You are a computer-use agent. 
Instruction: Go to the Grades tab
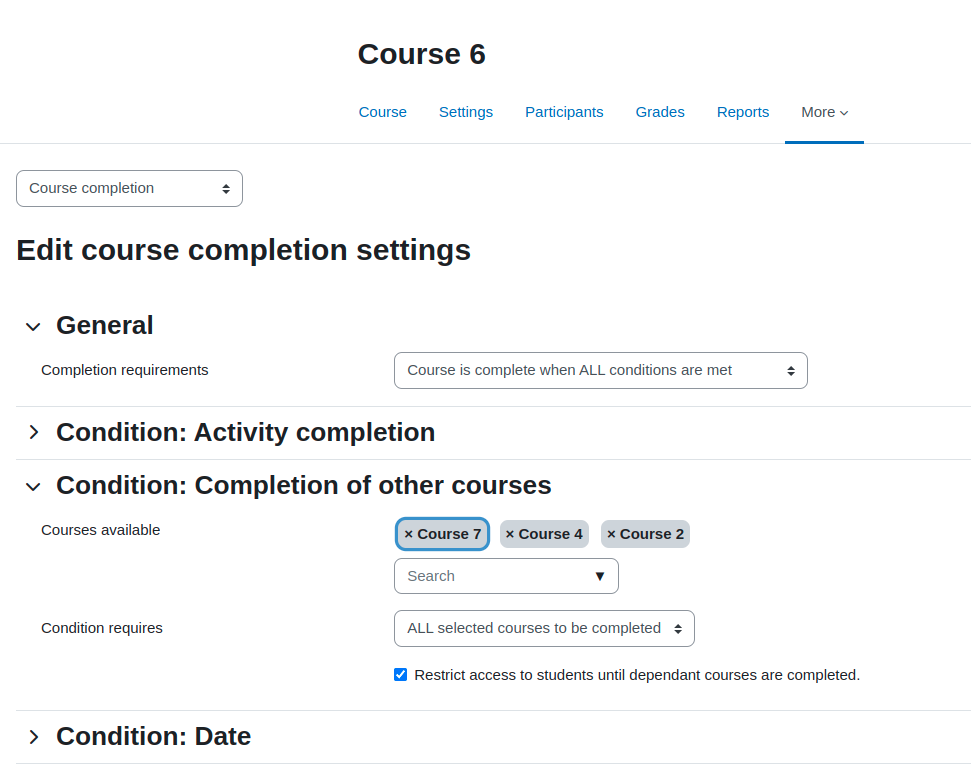tap(660, 112)
